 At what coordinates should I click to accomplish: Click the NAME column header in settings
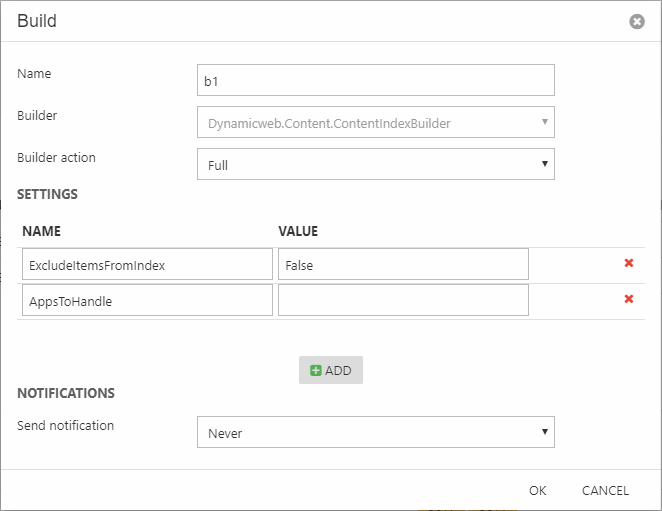(41, 231)
